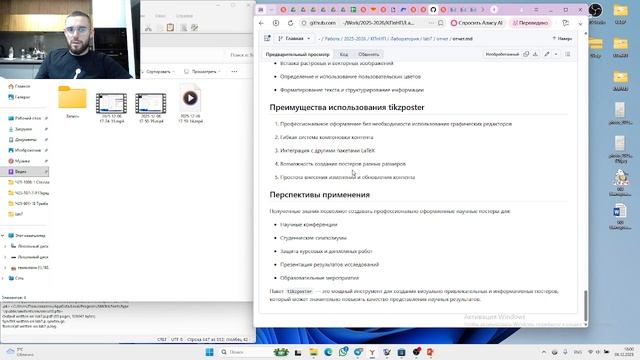The width and height of the screenshot is (640, 360).
Task: Collapse Этот компьютер tree node
Action: coord(2,236)
